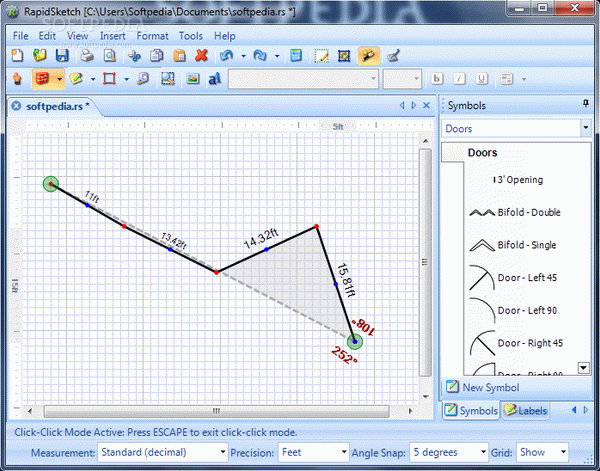Open the File menu
Image resolution: width=600 pixels, height=471 pixels.
(x=21, y=36)
